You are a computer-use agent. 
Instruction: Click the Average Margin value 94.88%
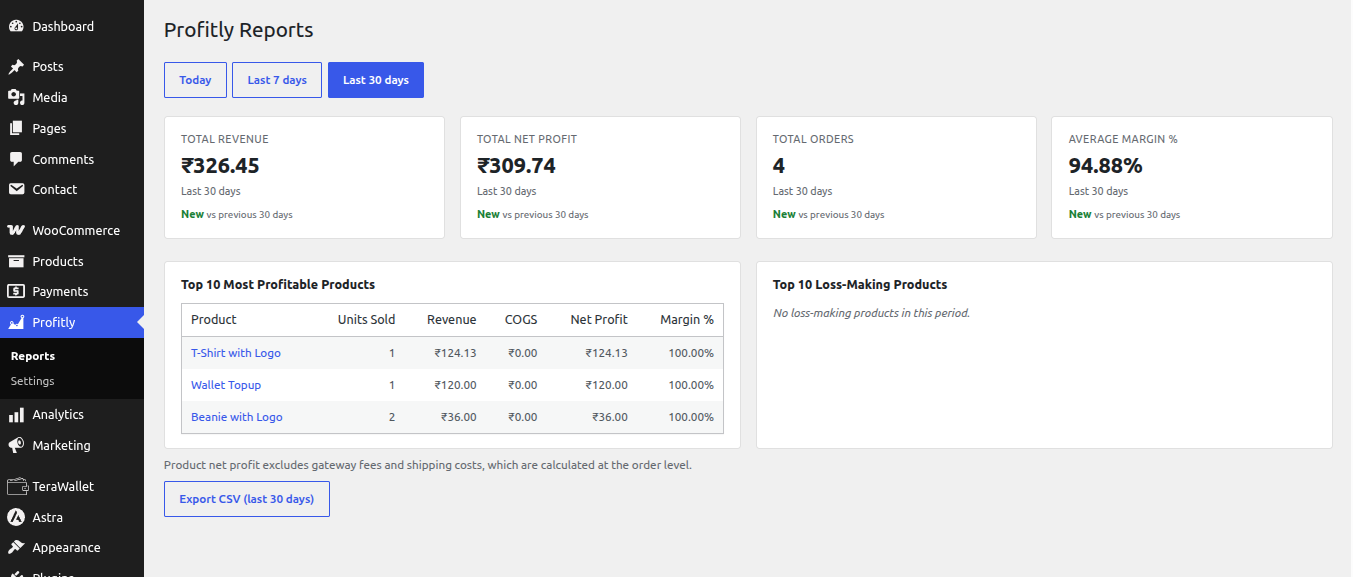(x=1105, y=166)
